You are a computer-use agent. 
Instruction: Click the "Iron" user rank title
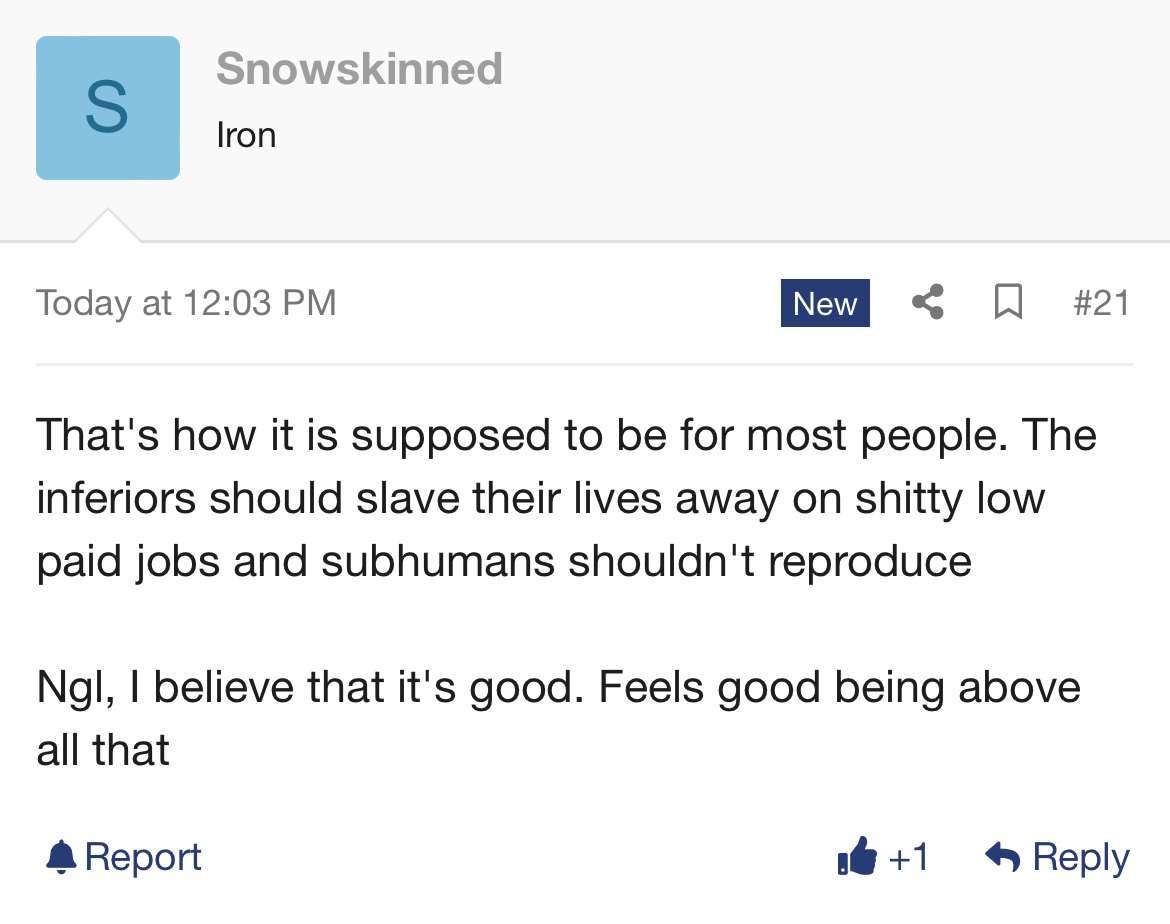[x=246, y=135]
